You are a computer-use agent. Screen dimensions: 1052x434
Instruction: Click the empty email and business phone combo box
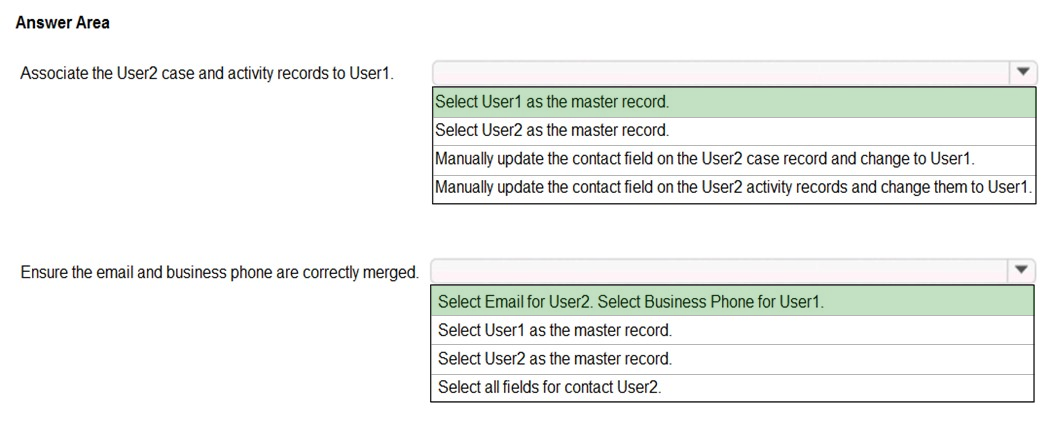point(720,270)
